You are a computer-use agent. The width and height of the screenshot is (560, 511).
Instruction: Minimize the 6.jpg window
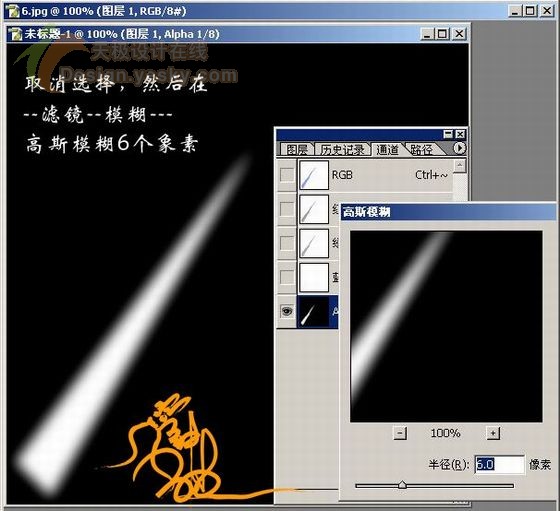pos(515,11)
